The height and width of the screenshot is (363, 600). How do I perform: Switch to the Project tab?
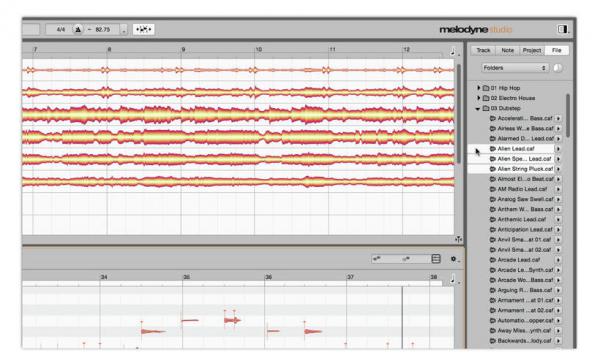(532, 50)
